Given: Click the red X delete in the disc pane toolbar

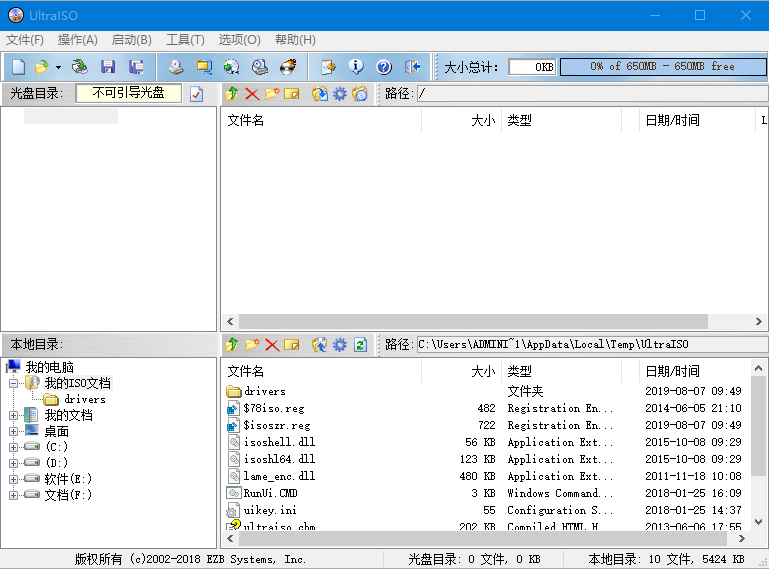Looking at the screenshot, I should point(252,93).
